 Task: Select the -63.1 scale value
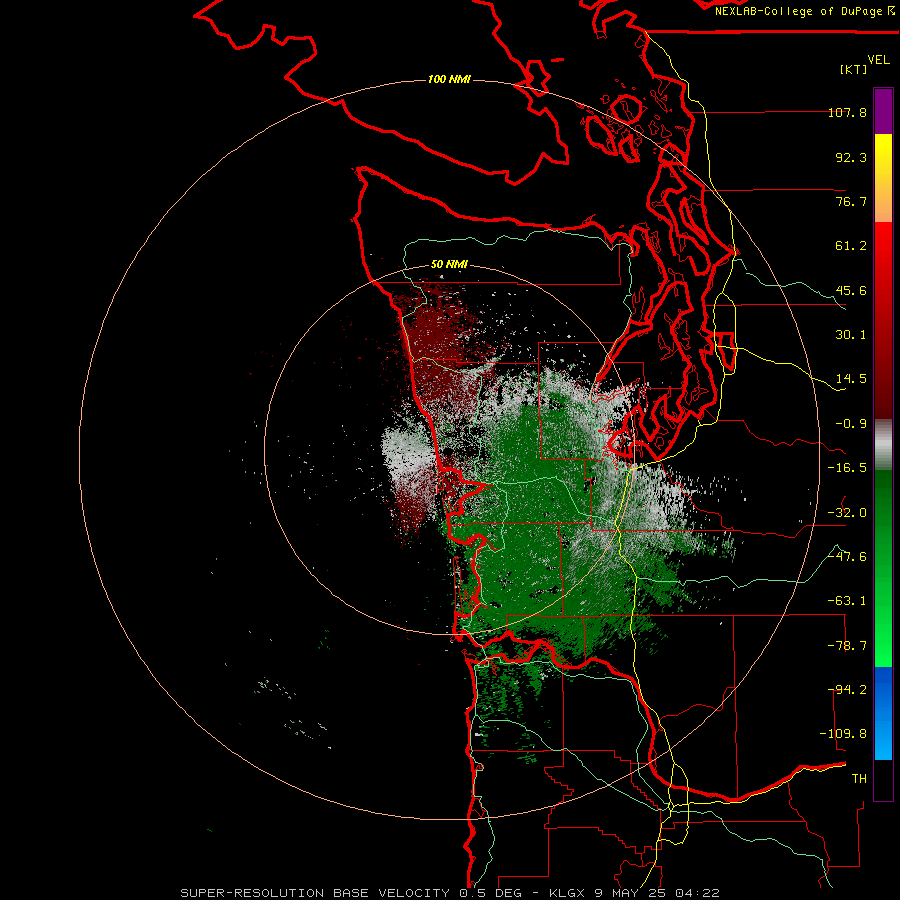pyautogui.click(x=847, y=601)
